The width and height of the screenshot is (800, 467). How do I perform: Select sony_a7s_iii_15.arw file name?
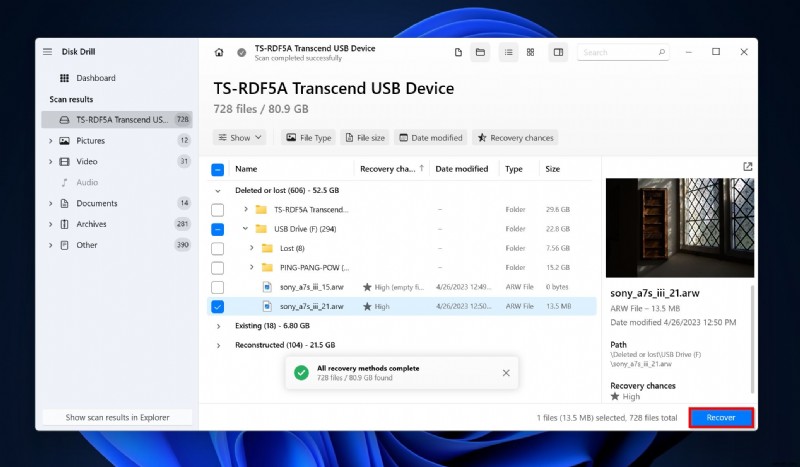[x=312, y=287]
